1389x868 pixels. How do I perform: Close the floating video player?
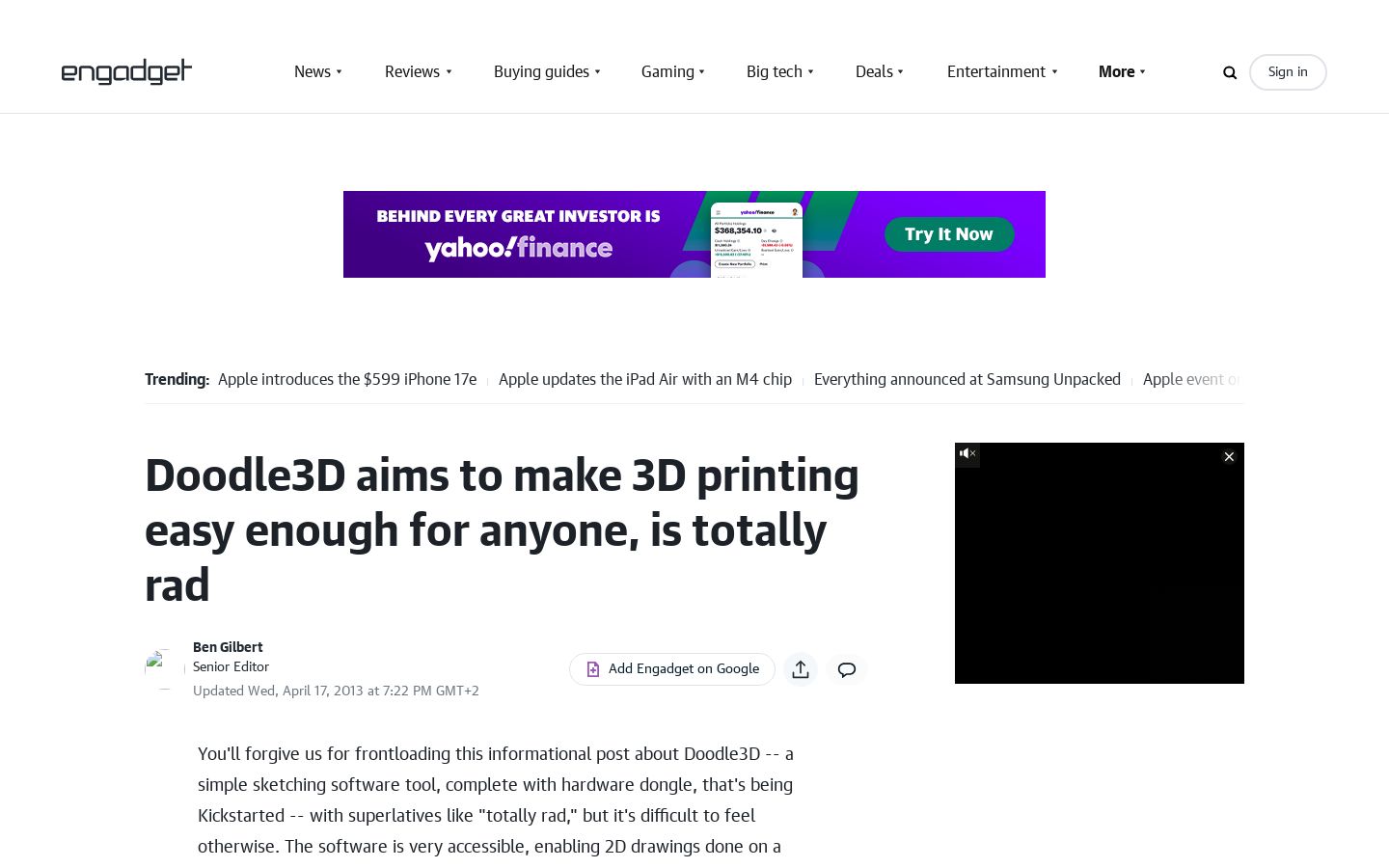(x=1229, y=457)
